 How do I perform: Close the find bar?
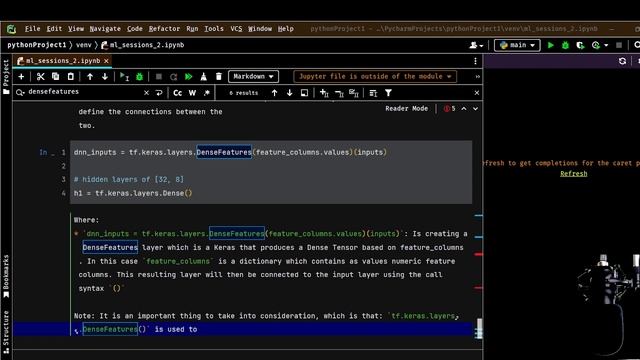point(476,93)
